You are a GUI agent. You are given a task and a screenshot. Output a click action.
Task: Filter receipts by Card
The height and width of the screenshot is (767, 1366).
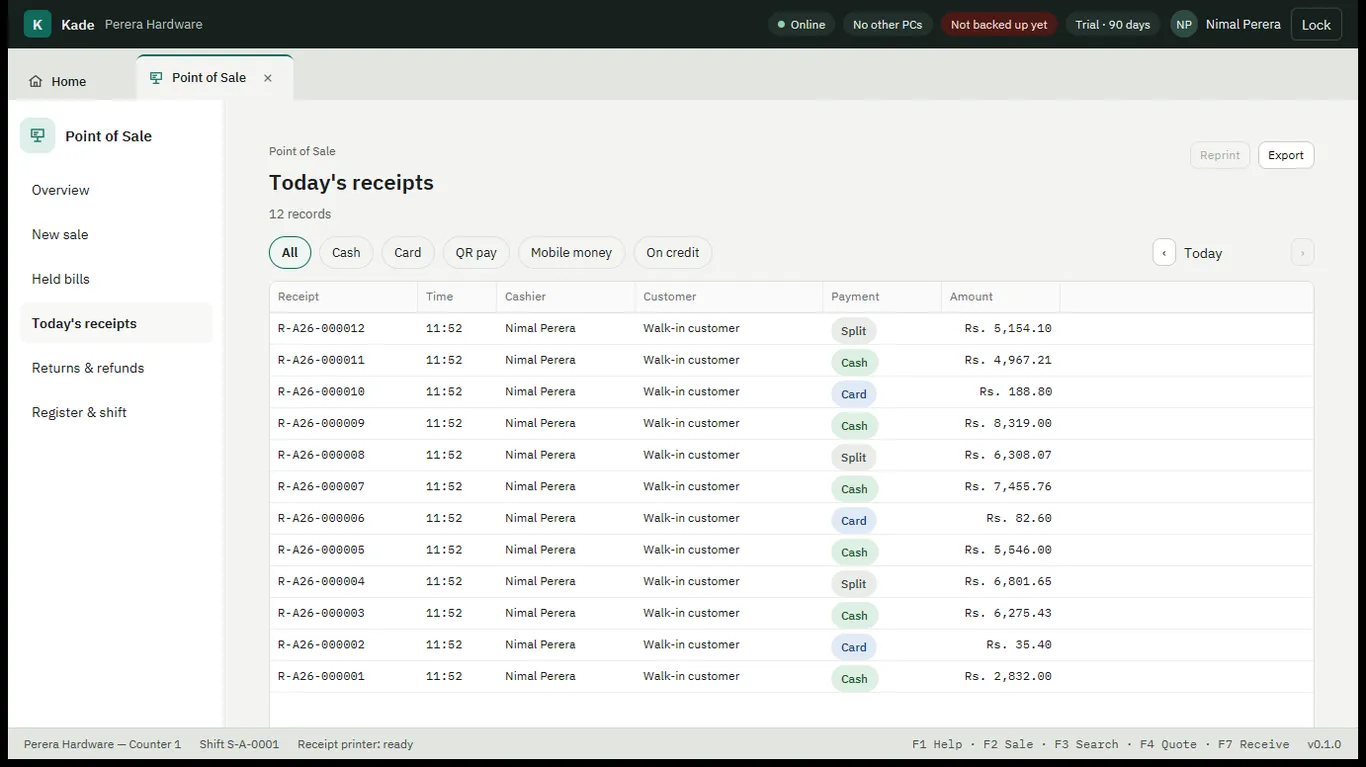coord(408,252)
